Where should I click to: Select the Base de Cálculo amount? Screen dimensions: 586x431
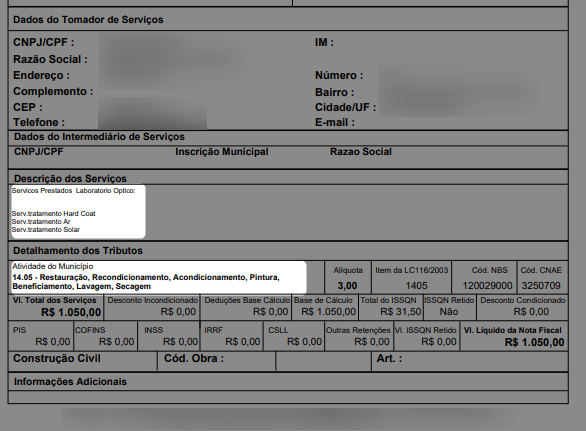pos(329,311)
